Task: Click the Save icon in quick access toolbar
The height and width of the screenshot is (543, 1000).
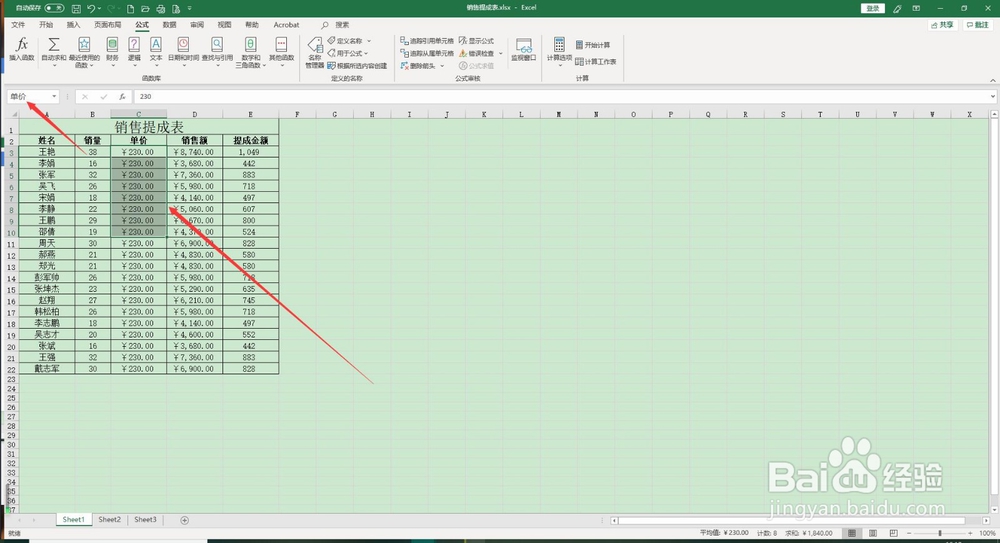Action: point(77,8)
